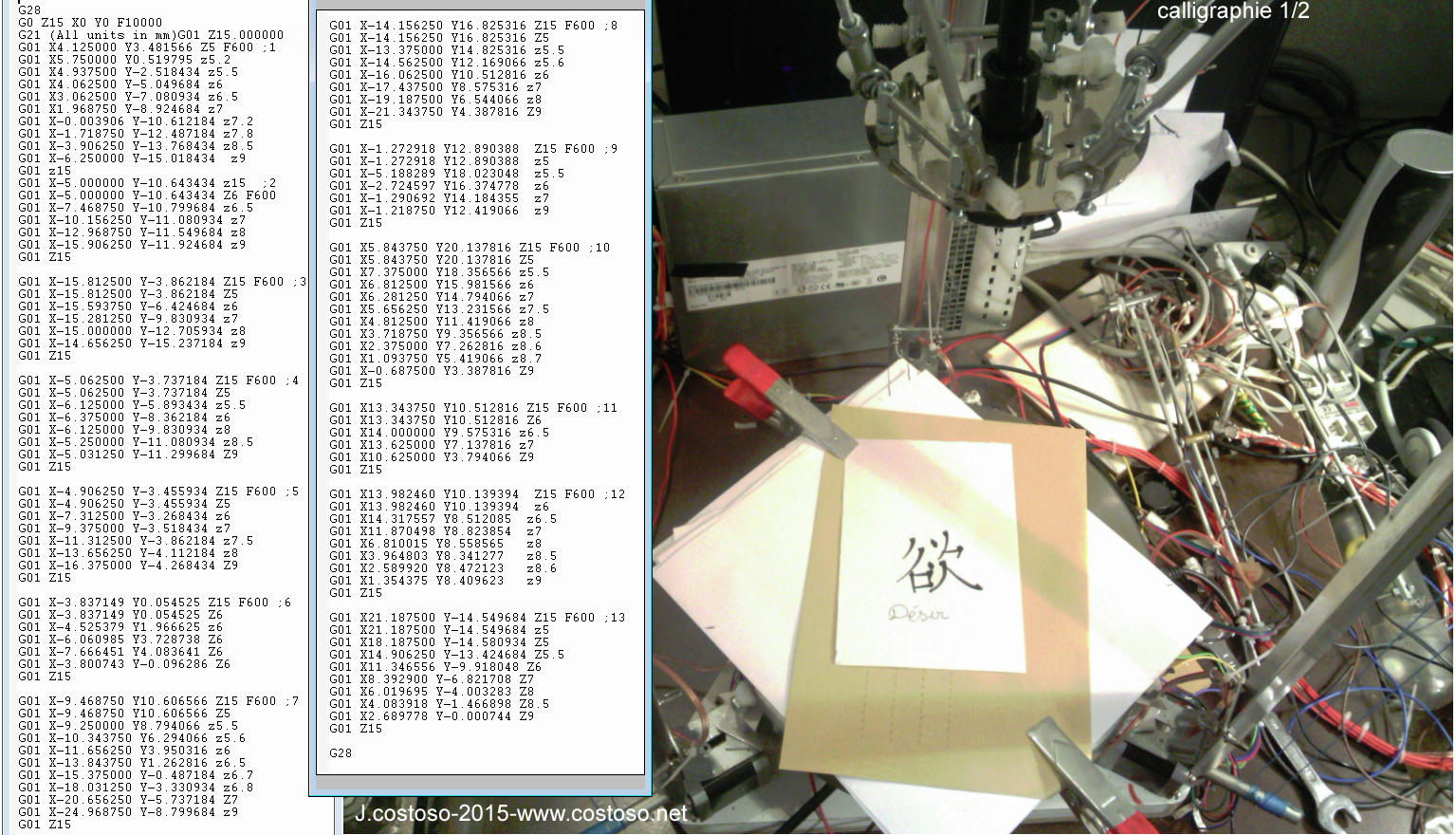Click the stroke ";13" header line
Image resolution: width=1456 pixels, height=835 pixels.
[x=476, y=618]
